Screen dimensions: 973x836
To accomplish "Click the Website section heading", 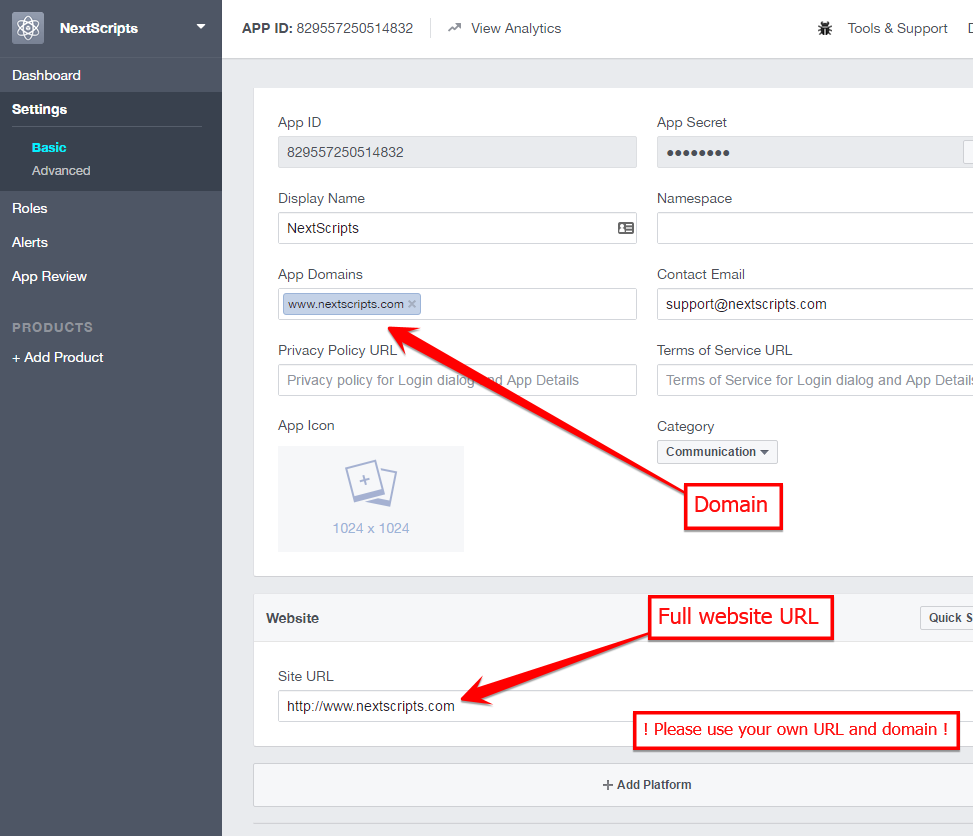I will coord(292,618).
